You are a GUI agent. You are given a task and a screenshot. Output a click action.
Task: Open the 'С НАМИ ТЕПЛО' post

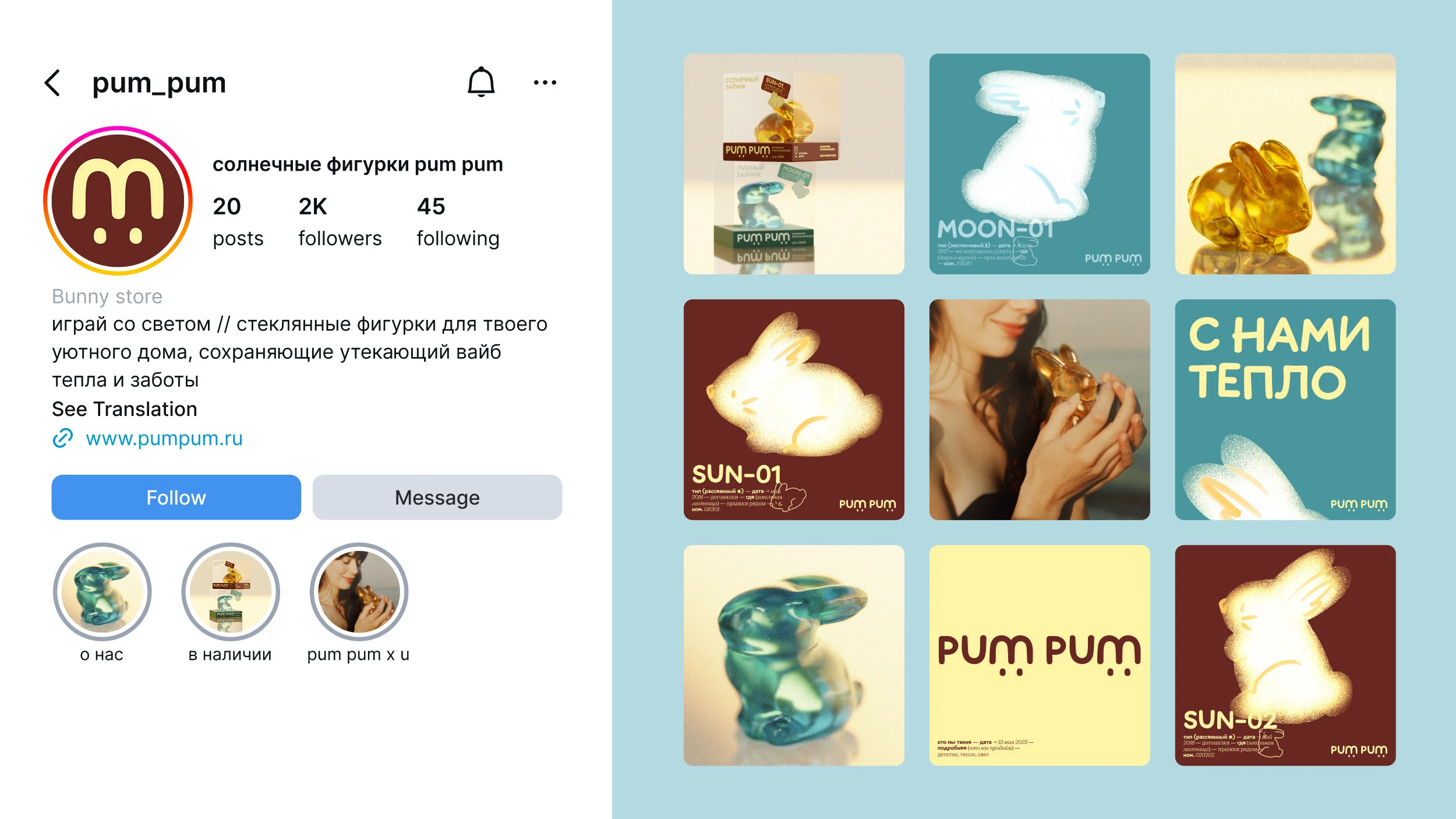pyautogui.click(x=1285, y=409)
